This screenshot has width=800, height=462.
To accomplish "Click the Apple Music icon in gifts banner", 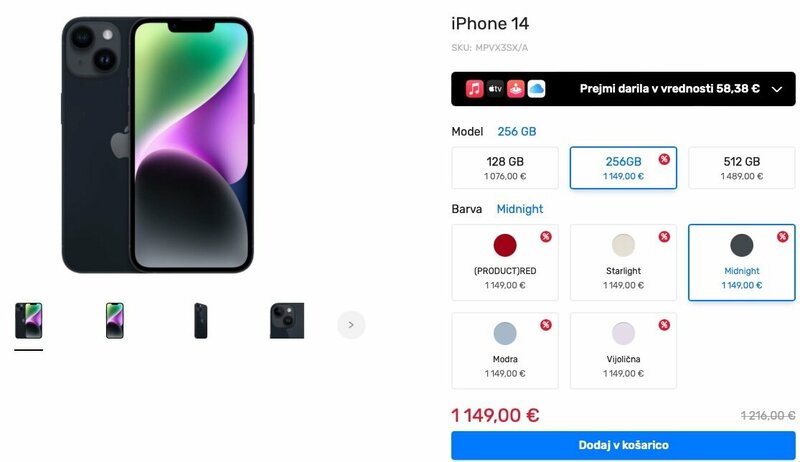I will 474,89.
